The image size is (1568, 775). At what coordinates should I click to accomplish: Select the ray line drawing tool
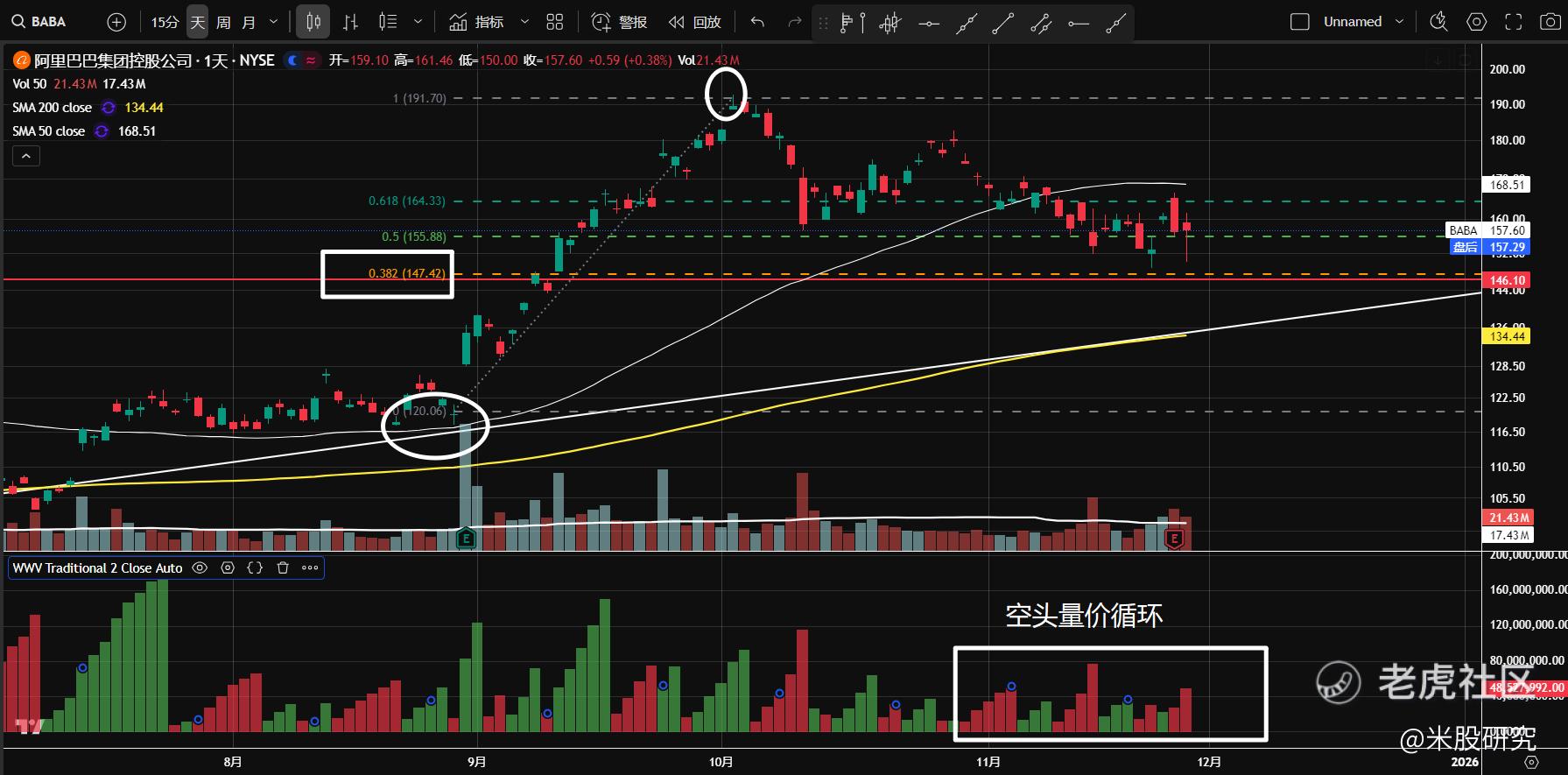[1115, 23]
